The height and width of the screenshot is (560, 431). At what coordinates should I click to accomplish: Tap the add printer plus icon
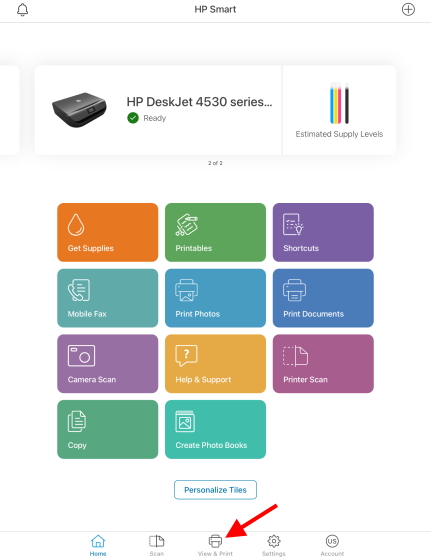[x=408, y=9]
